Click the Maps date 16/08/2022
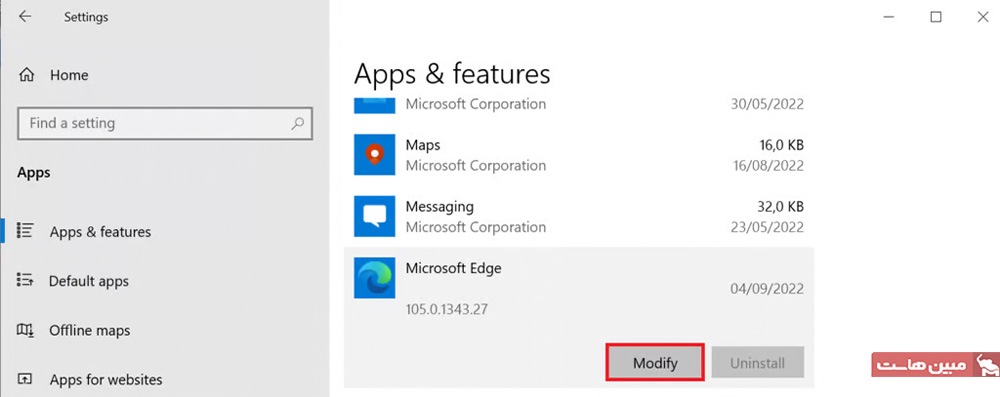The image size is (1000, 397). [767, 166]
